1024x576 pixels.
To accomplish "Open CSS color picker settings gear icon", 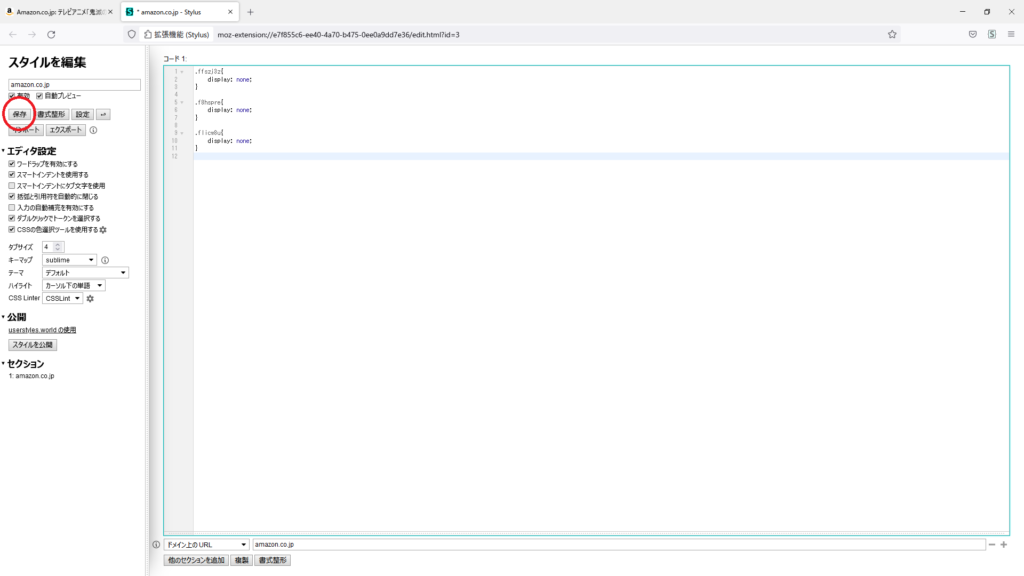I will [x=103, y=229].
